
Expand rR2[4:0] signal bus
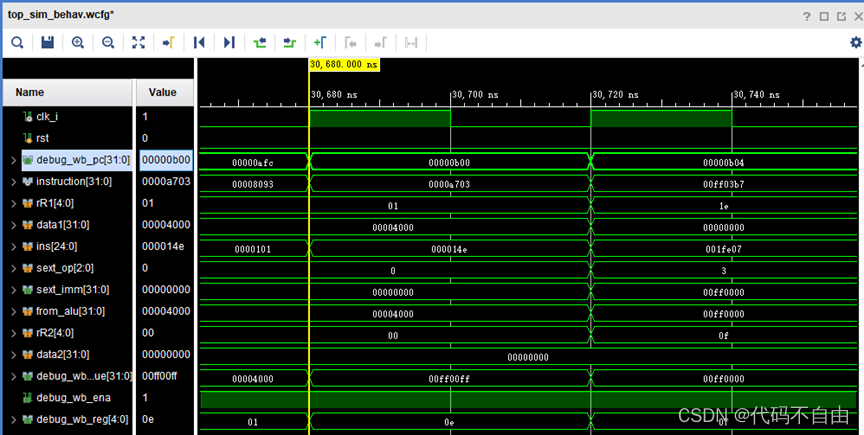[x=13, y=333]
